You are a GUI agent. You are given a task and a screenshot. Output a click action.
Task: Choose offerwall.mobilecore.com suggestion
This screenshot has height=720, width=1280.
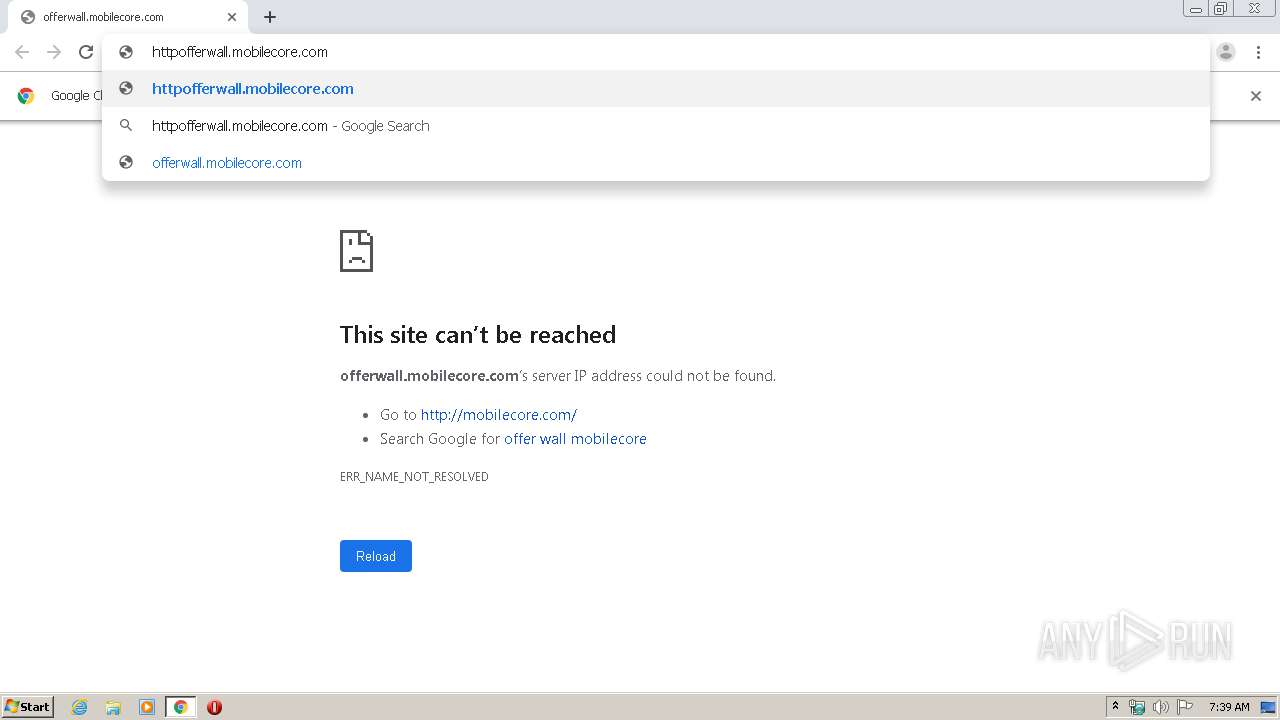[x=655, y=162]
